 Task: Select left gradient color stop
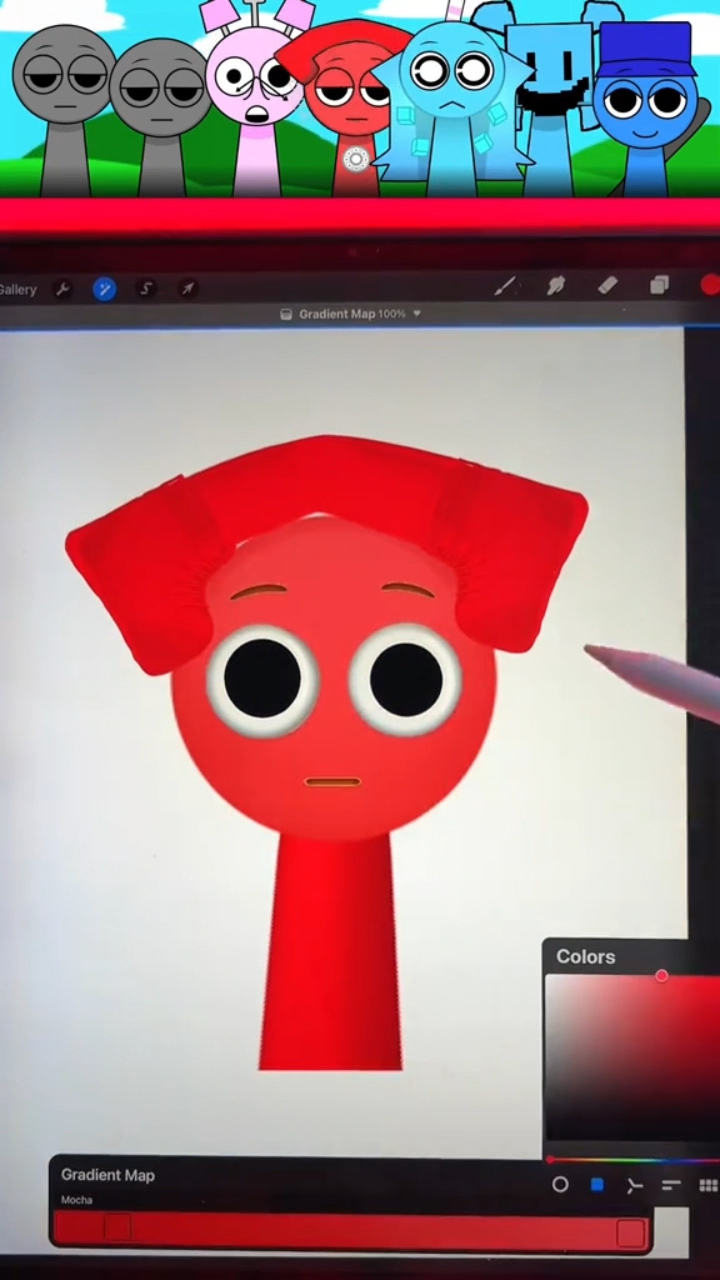(x=117, y=1227)
